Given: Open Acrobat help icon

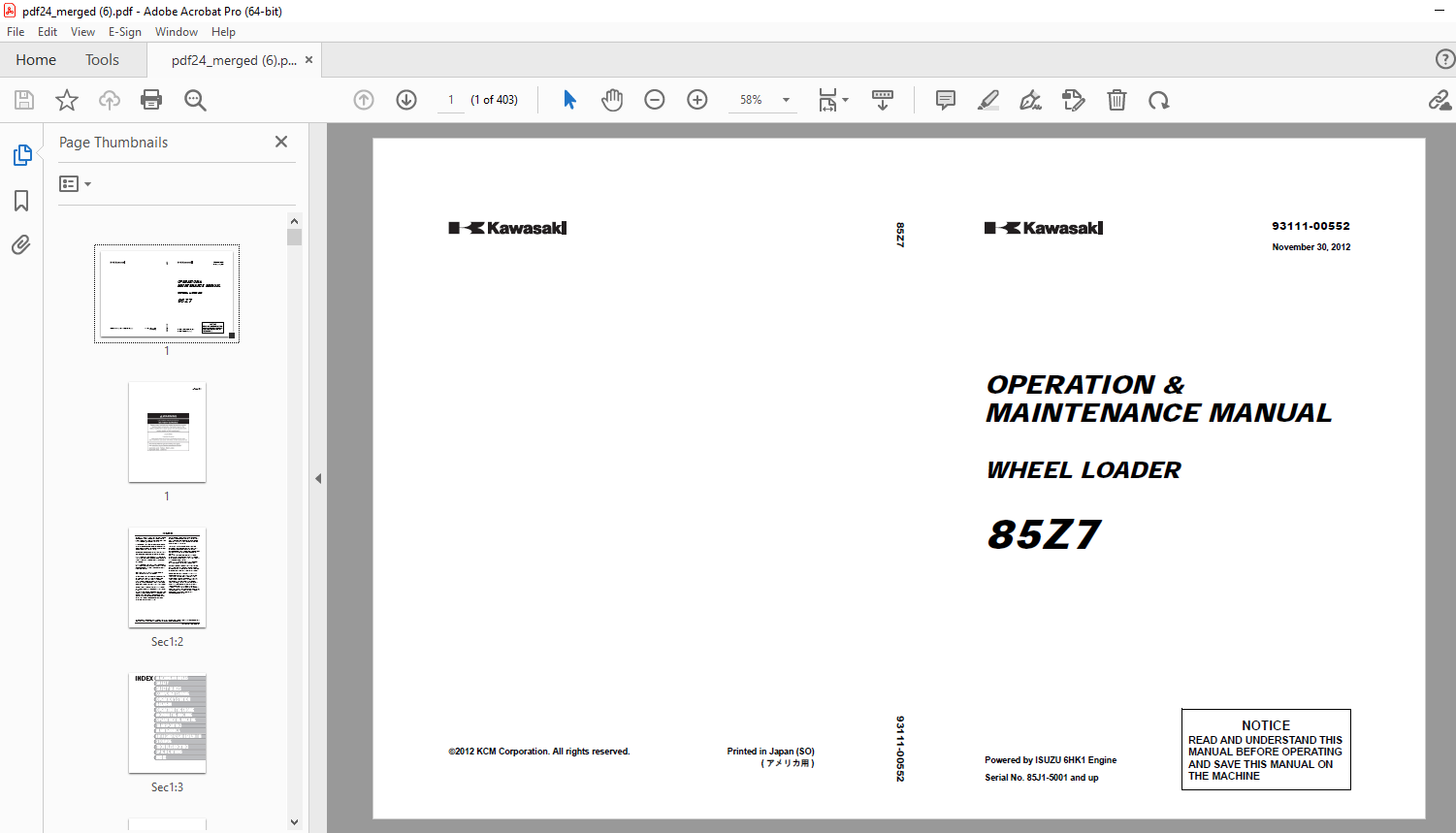Looking at the screenshot, I should coord(1444,59).
